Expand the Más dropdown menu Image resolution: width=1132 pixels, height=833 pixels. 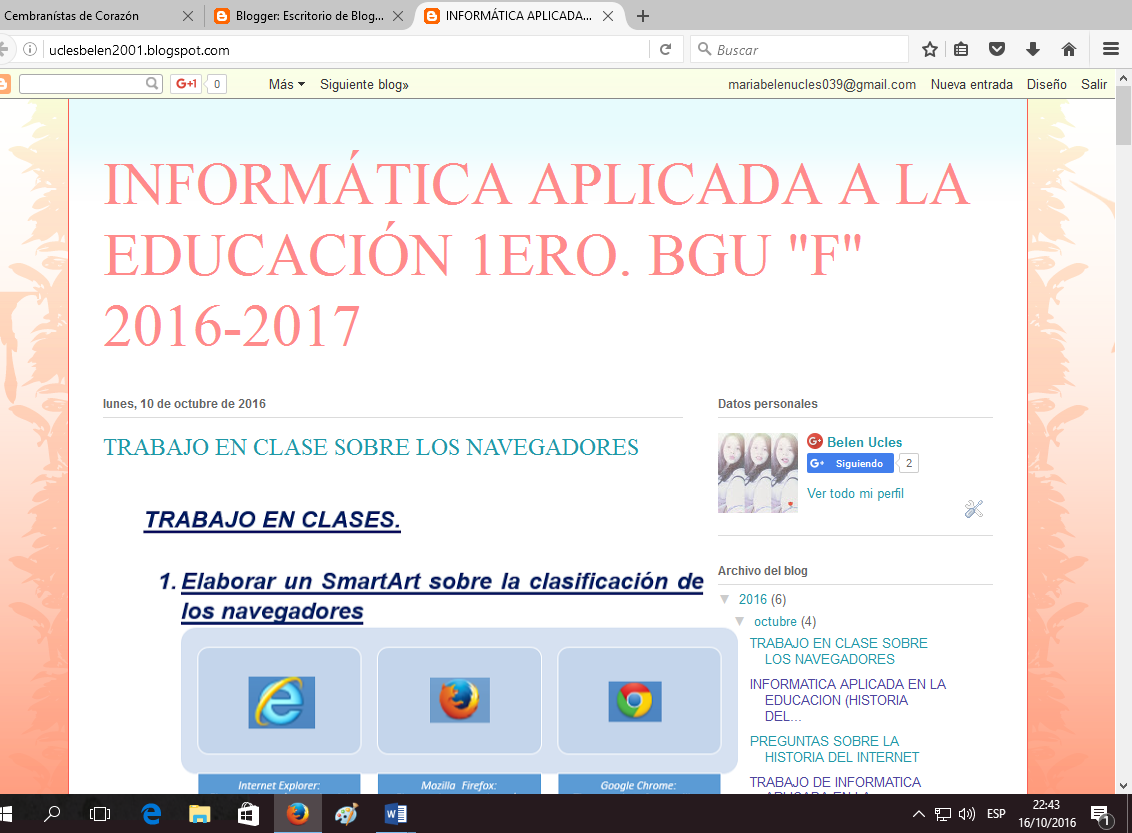pyautogui.click(x=287, y=84)
